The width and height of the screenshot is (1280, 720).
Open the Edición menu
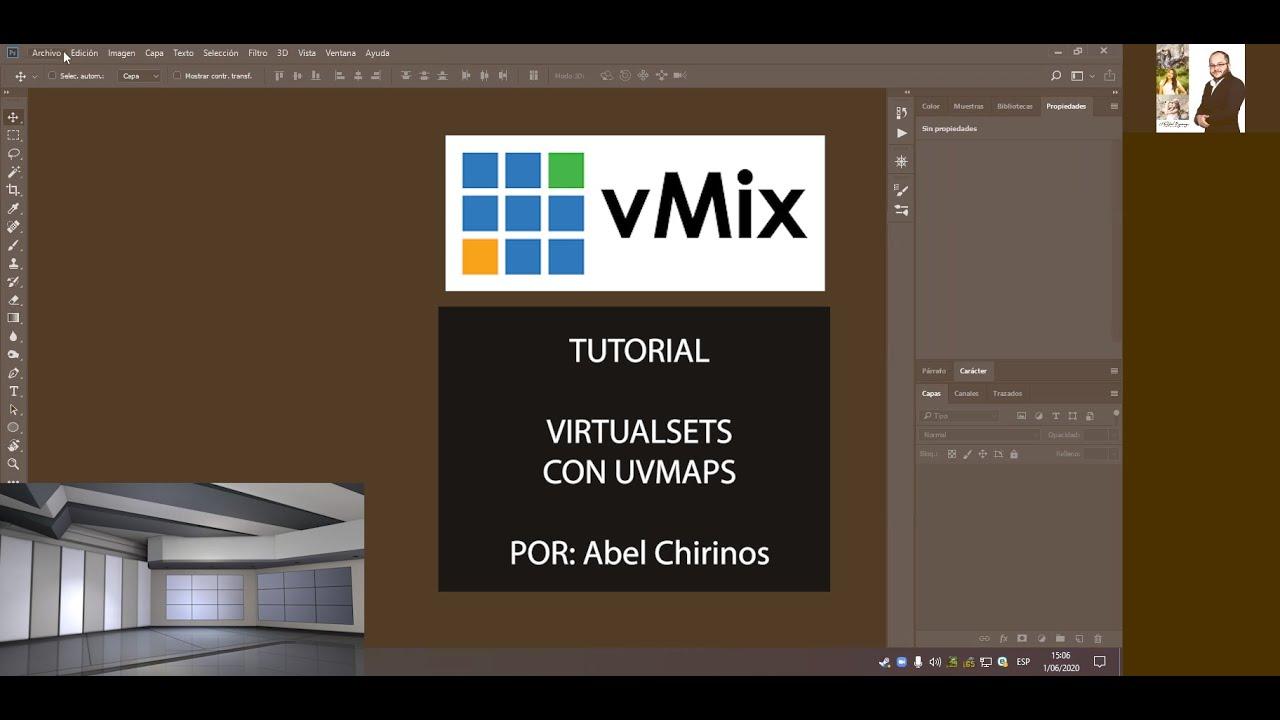coord(84,53)
